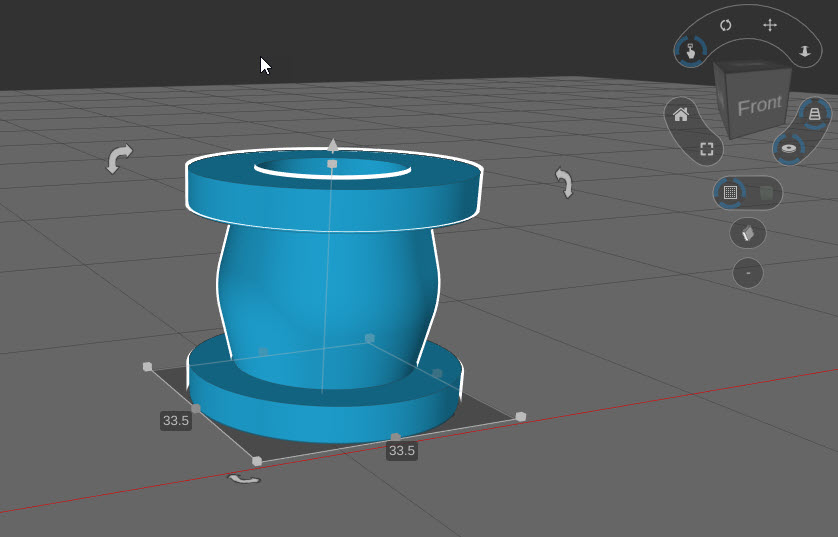This screenshot has height=537, width=838.
Task: Click the upward height arrow above the model
Action: pyautogui.click(x=332, y=145)
